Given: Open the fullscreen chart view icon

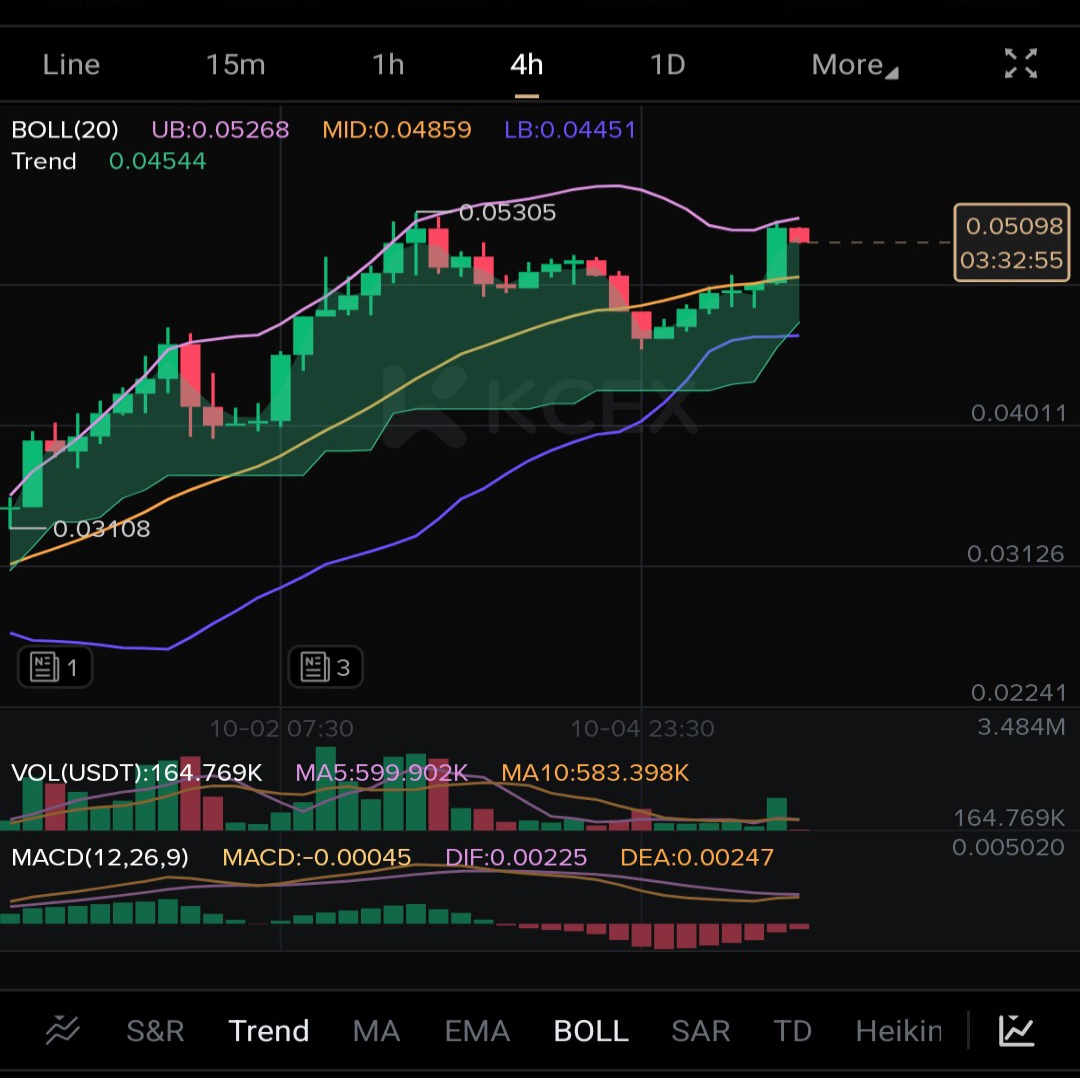Looking at the screenshot, I should (1021, 64).
